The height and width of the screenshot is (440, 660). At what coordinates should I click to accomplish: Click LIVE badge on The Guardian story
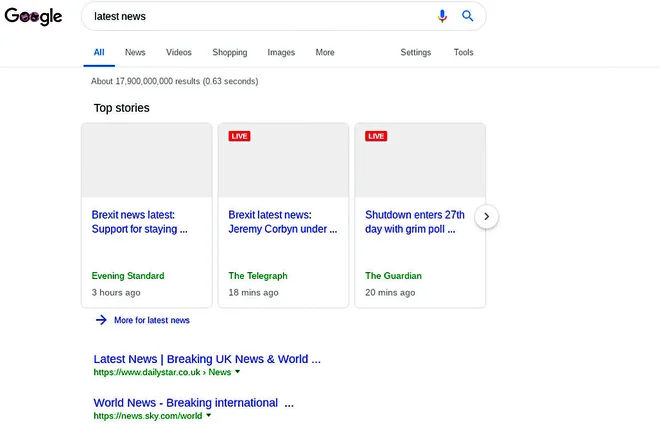coord(376,136)
